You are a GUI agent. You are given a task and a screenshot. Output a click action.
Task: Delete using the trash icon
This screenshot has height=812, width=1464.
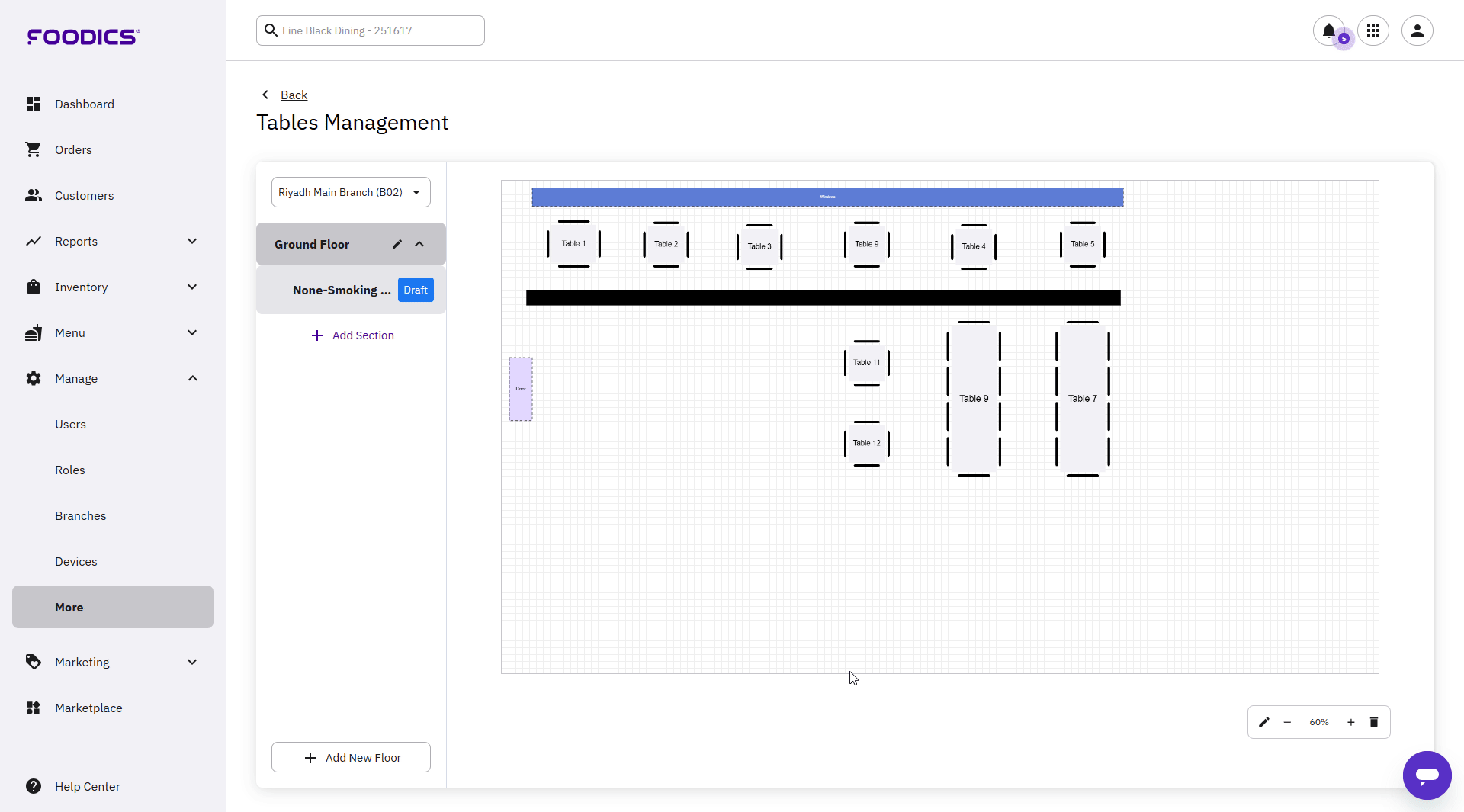coord(1374,722)
